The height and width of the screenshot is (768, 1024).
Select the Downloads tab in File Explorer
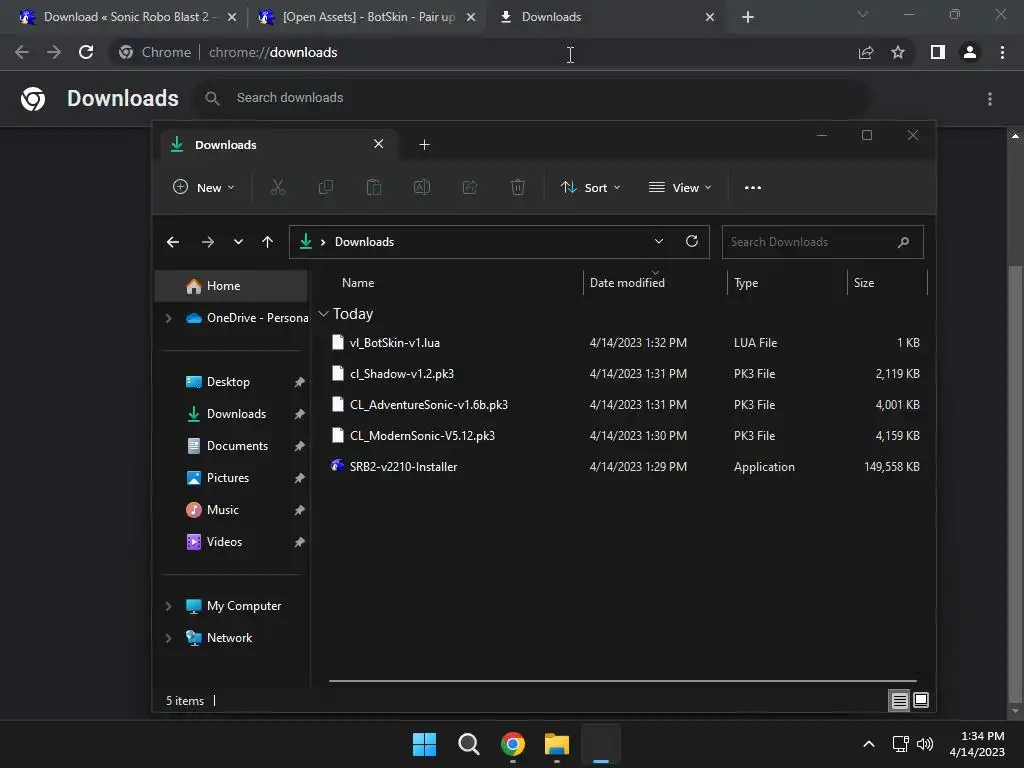coord(281,145)
